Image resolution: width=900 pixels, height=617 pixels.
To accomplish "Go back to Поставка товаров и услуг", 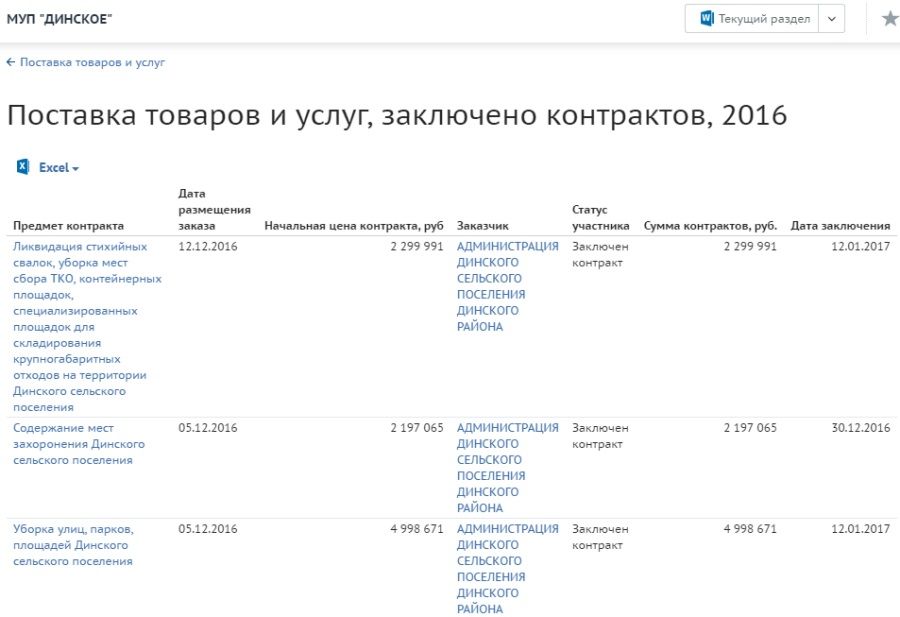I will [86, 62].
